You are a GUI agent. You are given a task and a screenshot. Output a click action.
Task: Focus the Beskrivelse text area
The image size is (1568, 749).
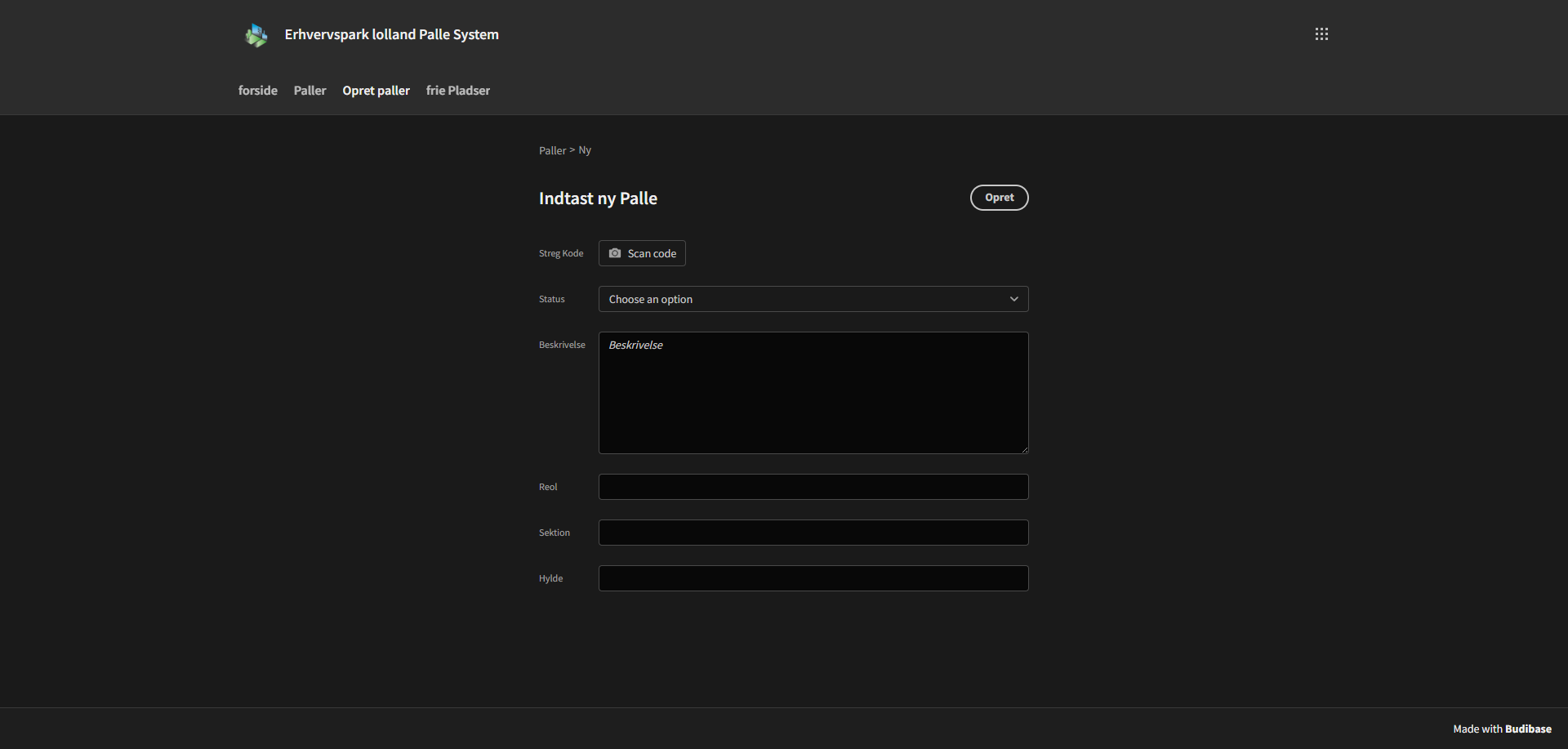tap(813, 393)
